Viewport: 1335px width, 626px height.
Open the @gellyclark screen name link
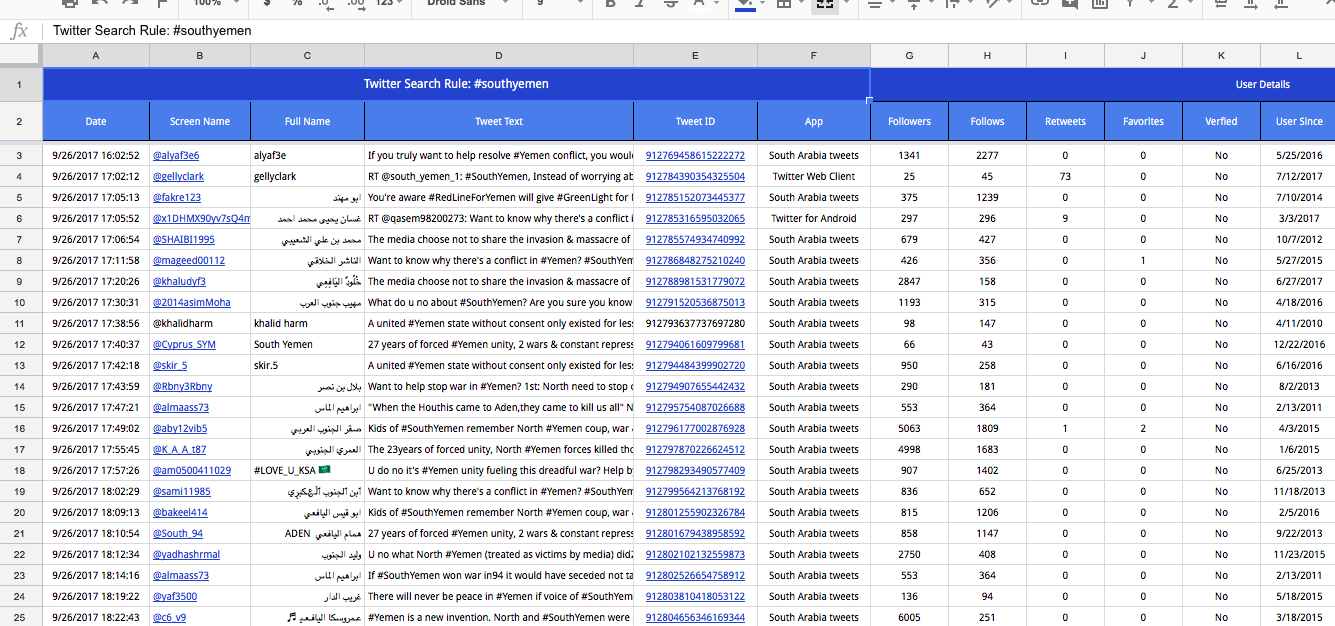[178, 177]
